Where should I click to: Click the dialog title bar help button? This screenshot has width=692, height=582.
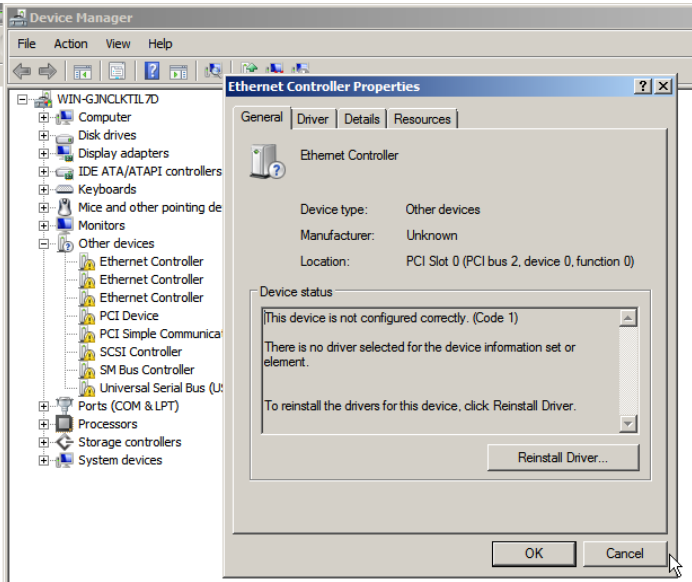[643, 86]
